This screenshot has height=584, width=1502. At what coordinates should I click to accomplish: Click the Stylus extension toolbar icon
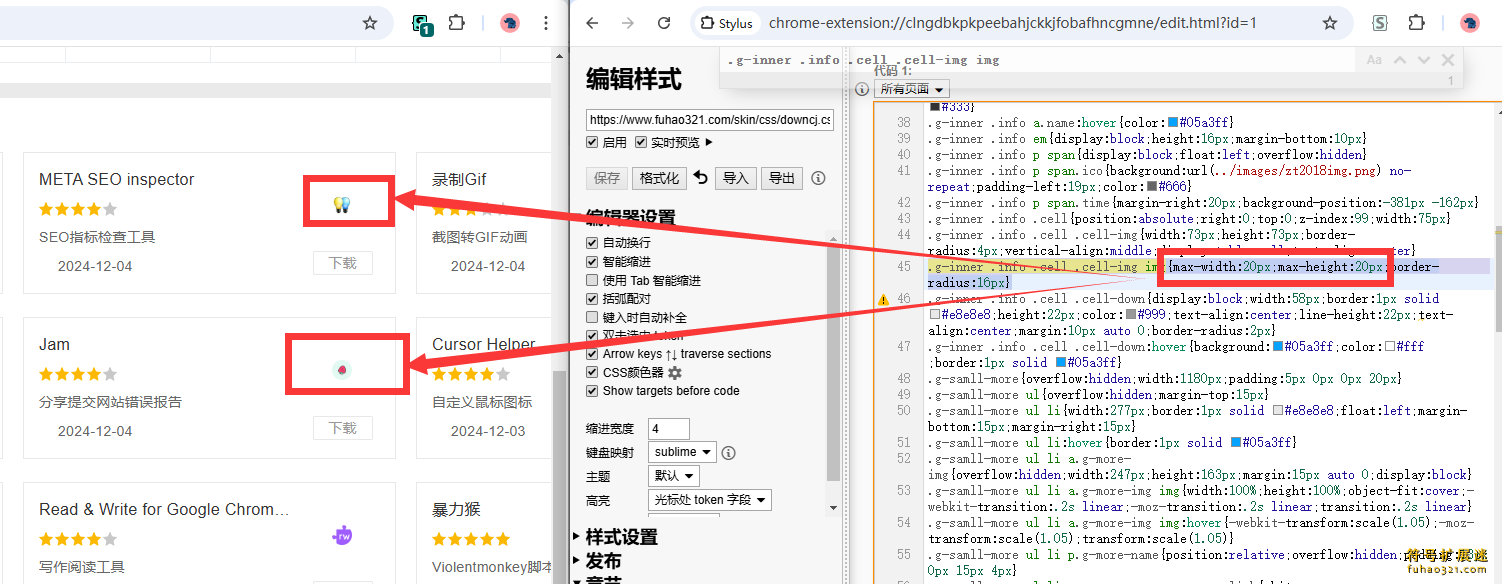click(x=1380, y=23)
